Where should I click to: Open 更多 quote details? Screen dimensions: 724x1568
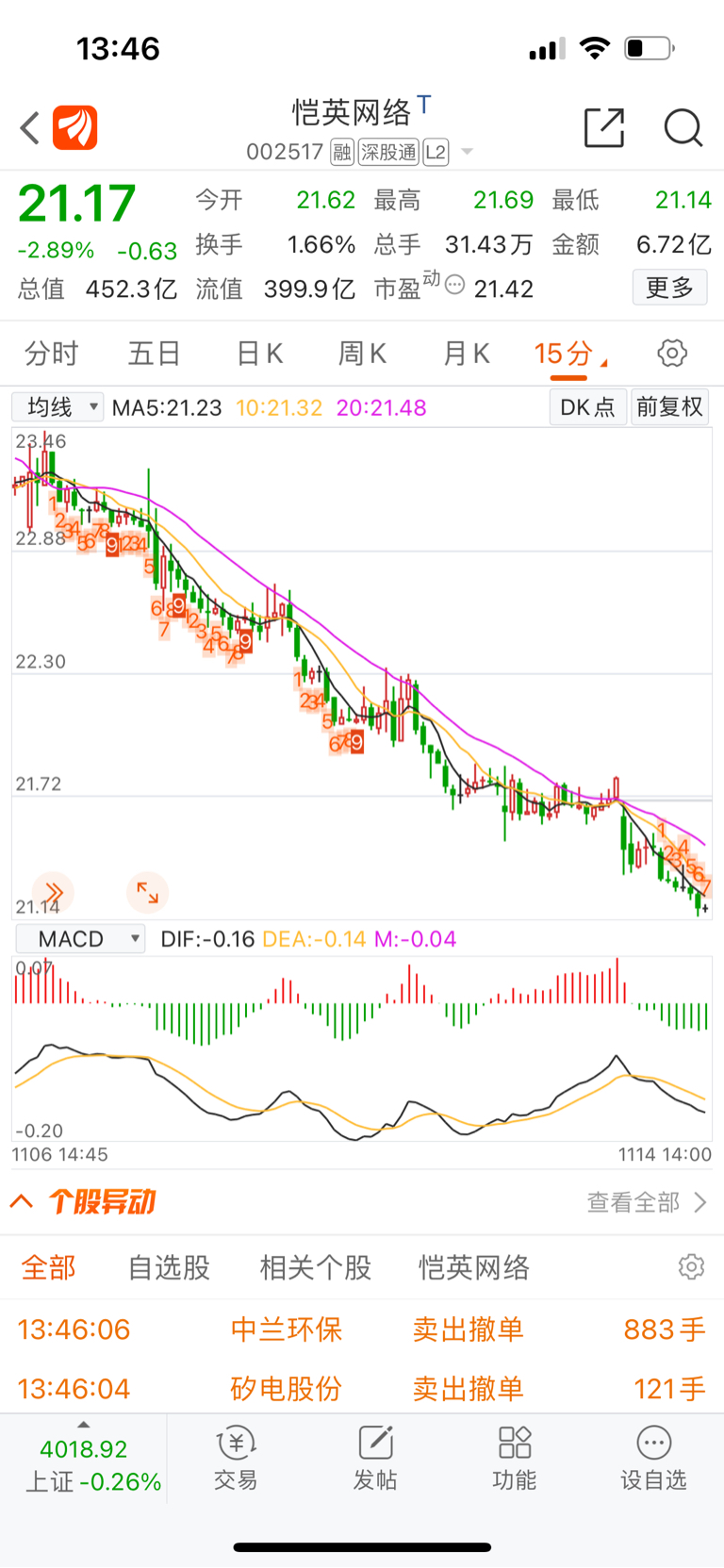[x=669, y=288]
